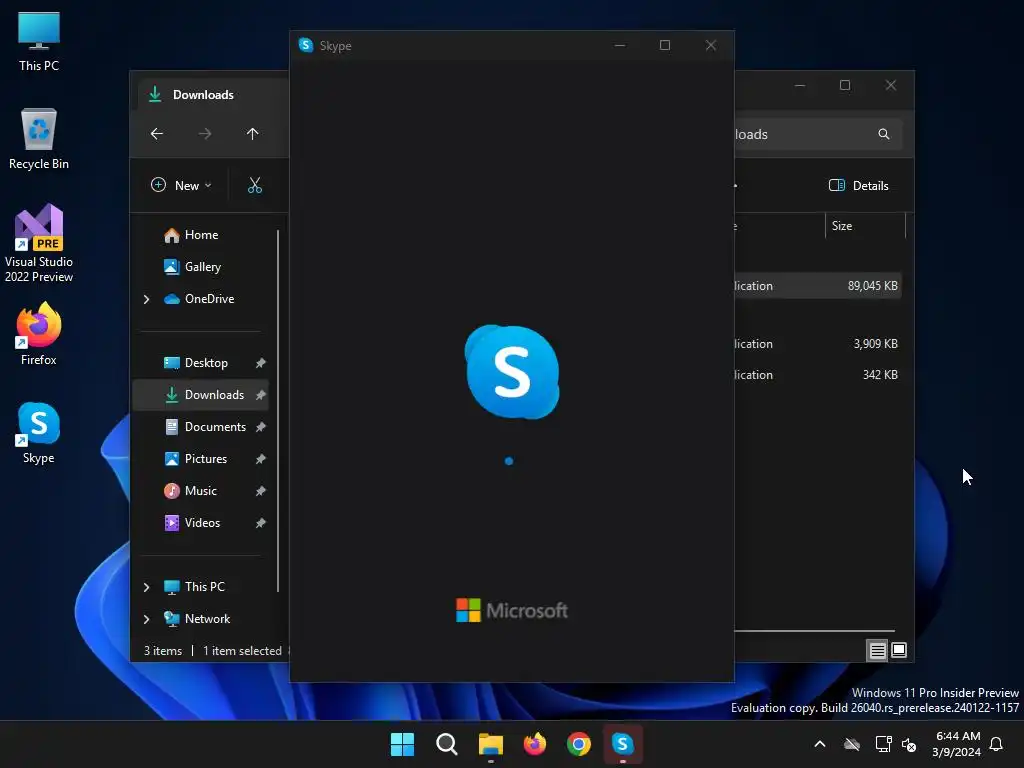This screenshot has height=768, width=1024.
Task: Click the OneDrive cloud tray icon
Action: click(852, 744)
